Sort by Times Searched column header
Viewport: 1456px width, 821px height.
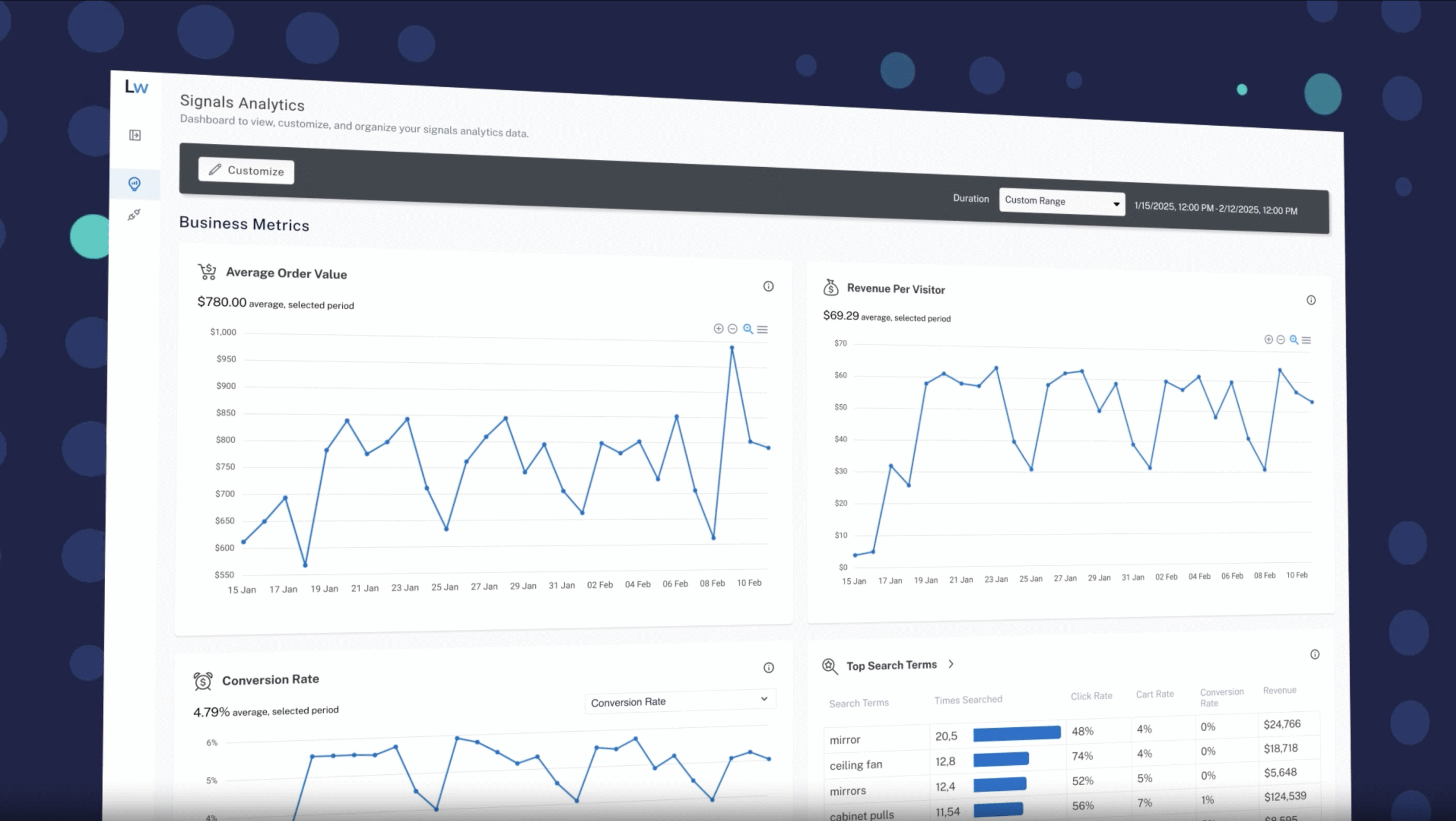(968, 700)
